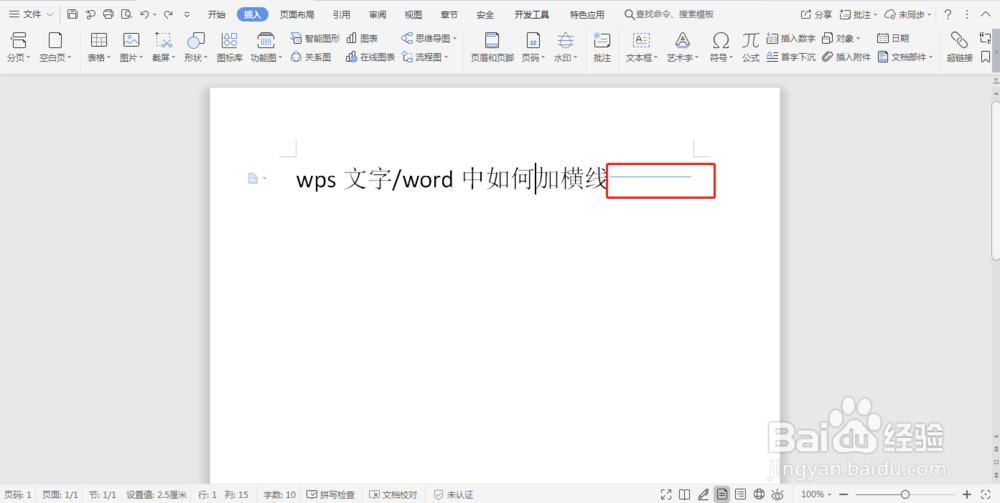Redo the last action
The width and height of the screenshot is (1000, 503).
coord(168,14)
